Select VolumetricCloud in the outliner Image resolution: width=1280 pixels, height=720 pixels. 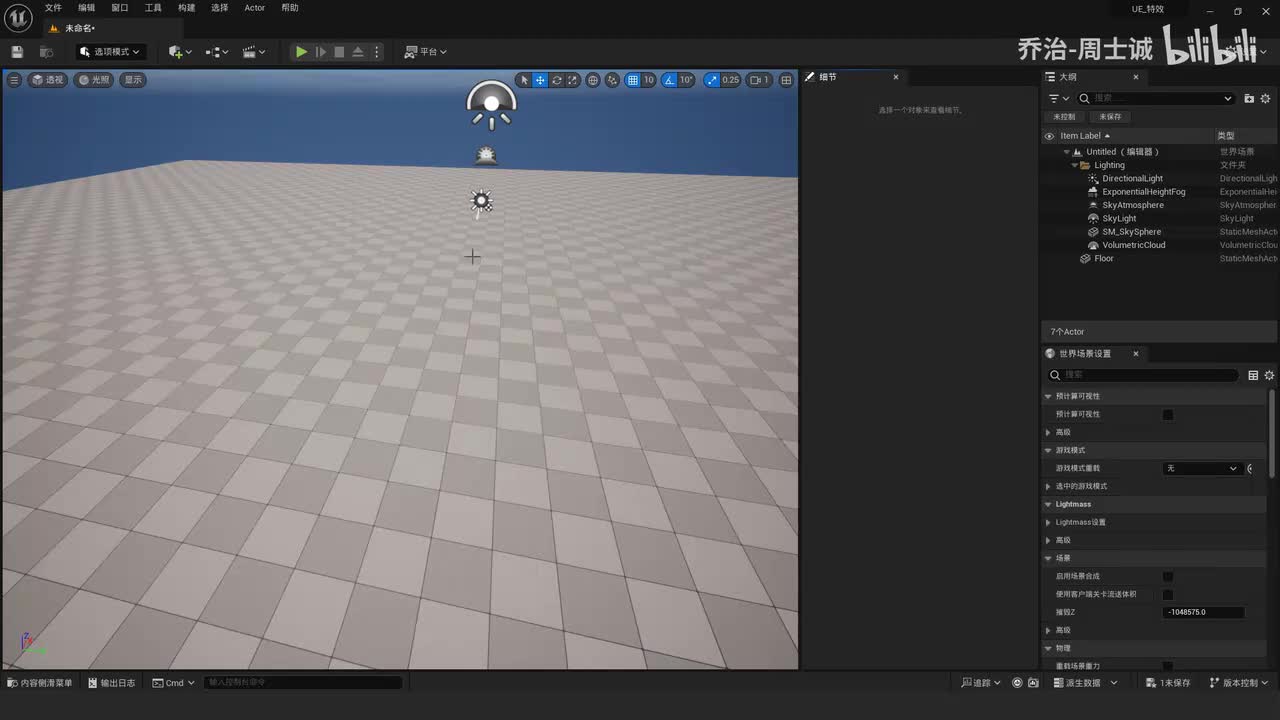point(1133,245)
